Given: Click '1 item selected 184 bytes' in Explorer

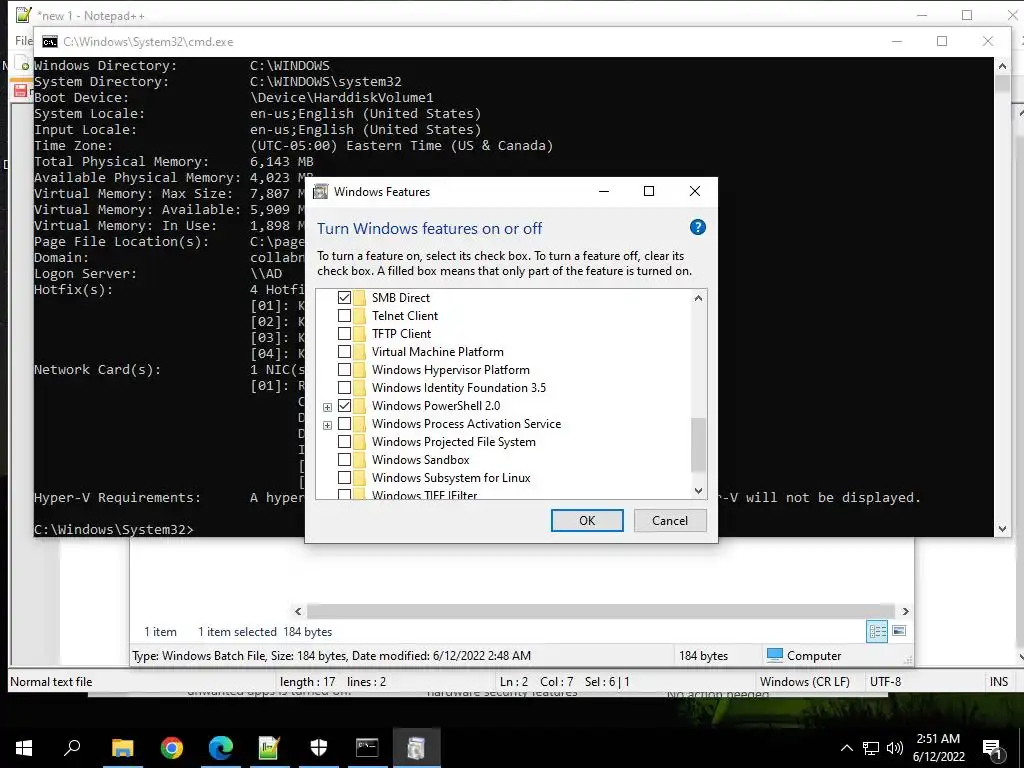Looking at the screenshot, I should (x=264, y=632).
